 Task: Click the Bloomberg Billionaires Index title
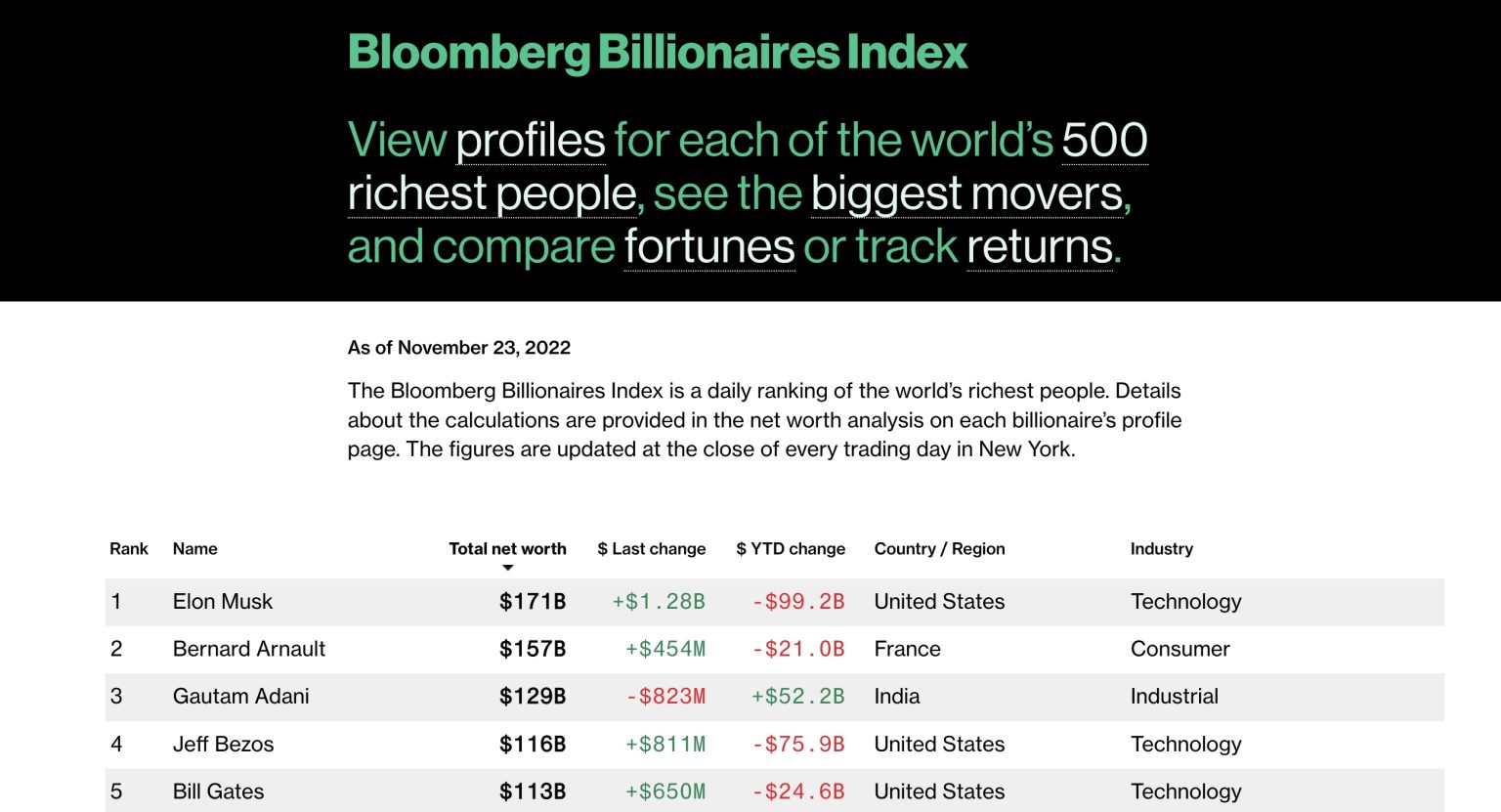coord(658,53)
